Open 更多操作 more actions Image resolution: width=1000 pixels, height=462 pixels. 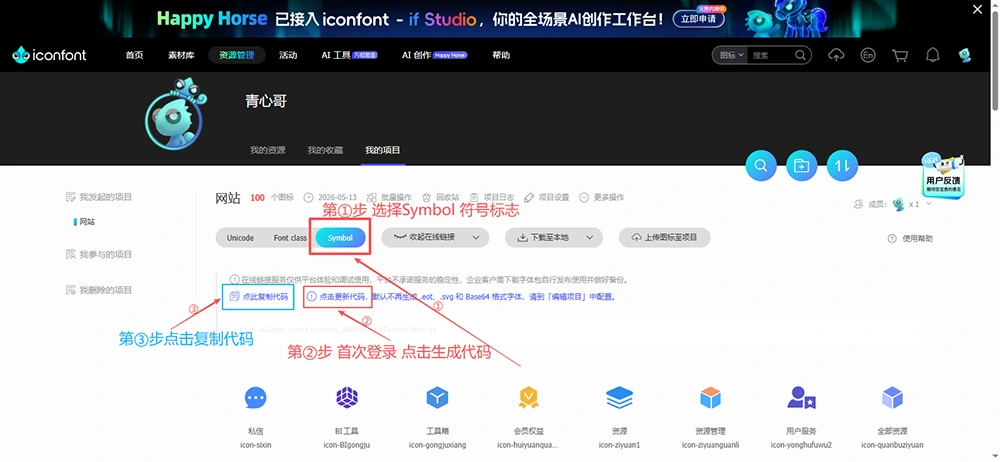602,198
